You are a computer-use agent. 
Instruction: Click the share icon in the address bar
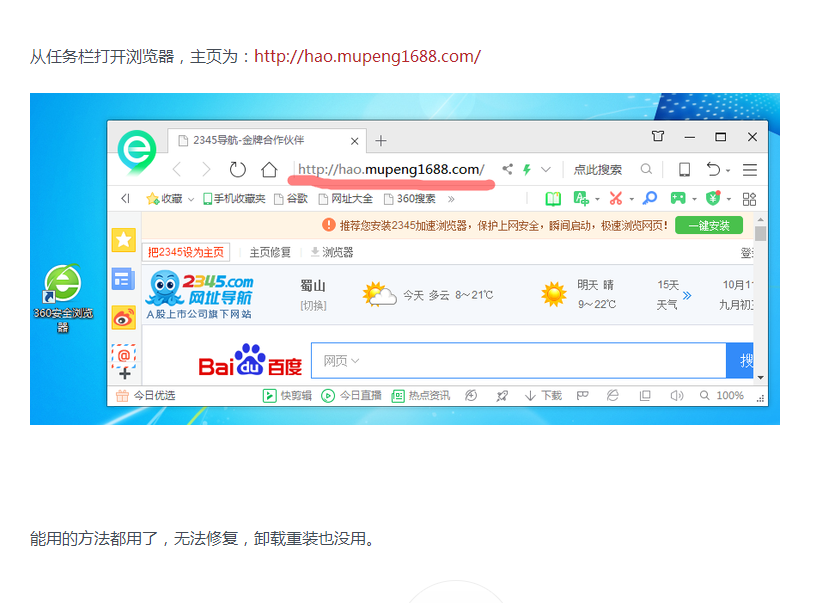point(508,169)
